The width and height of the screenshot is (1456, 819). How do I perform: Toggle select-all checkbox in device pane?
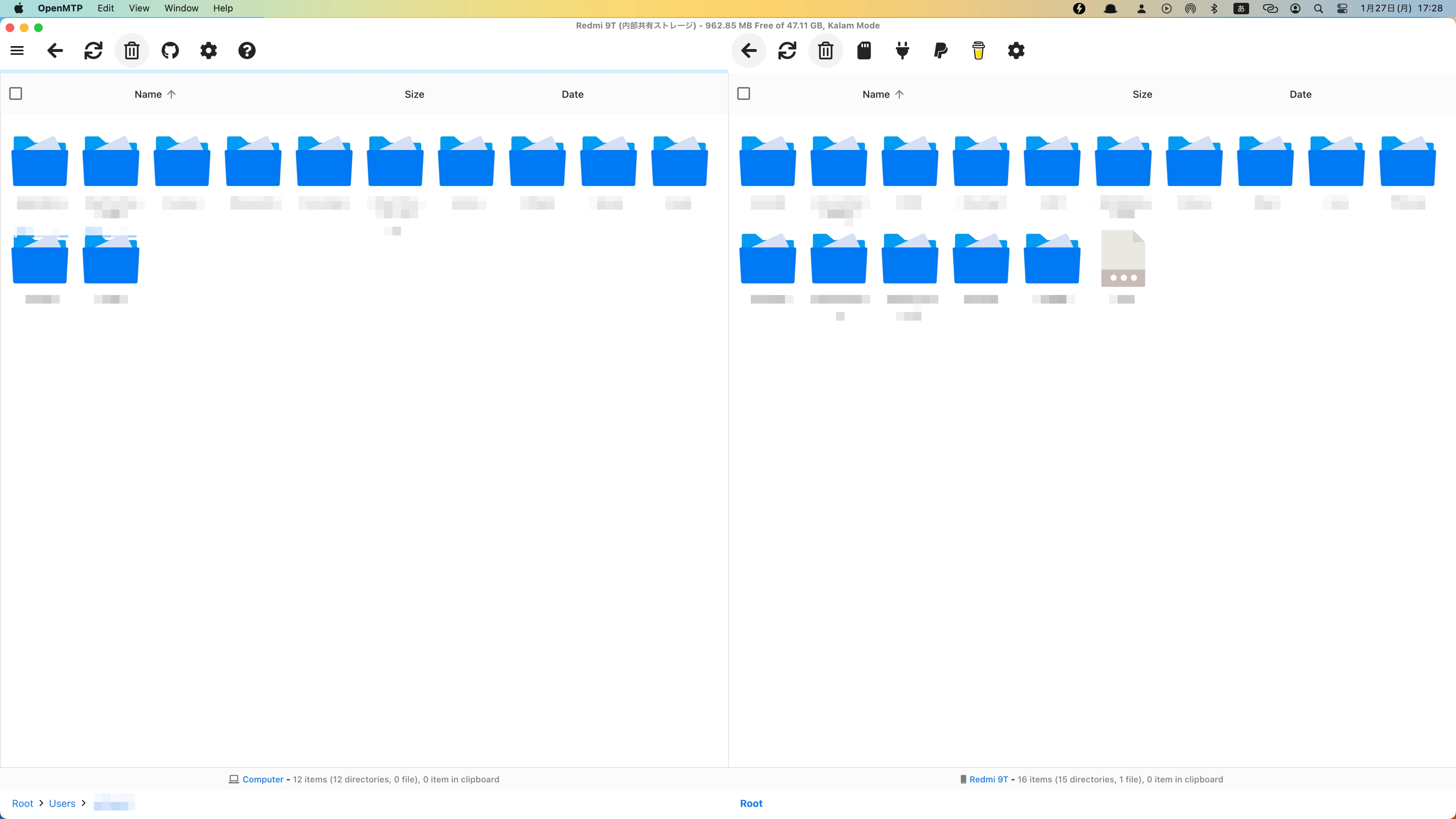744,94
